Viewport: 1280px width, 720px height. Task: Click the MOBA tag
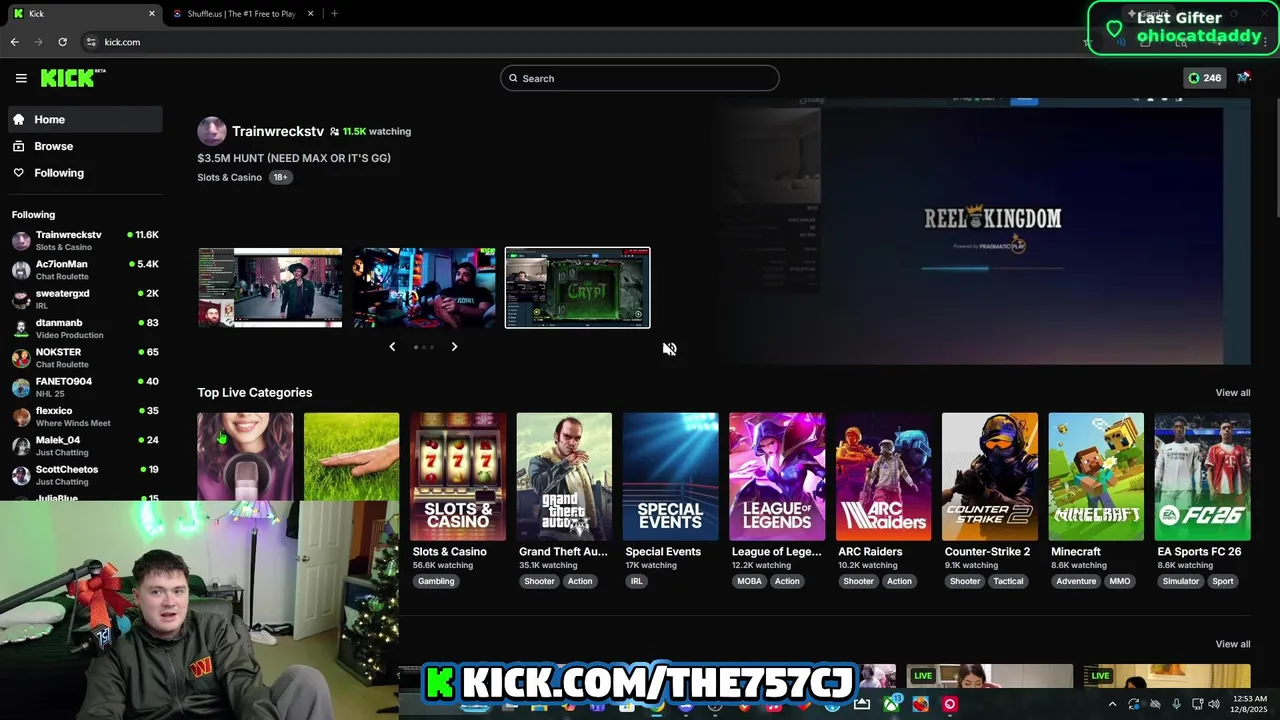[749, 581]
